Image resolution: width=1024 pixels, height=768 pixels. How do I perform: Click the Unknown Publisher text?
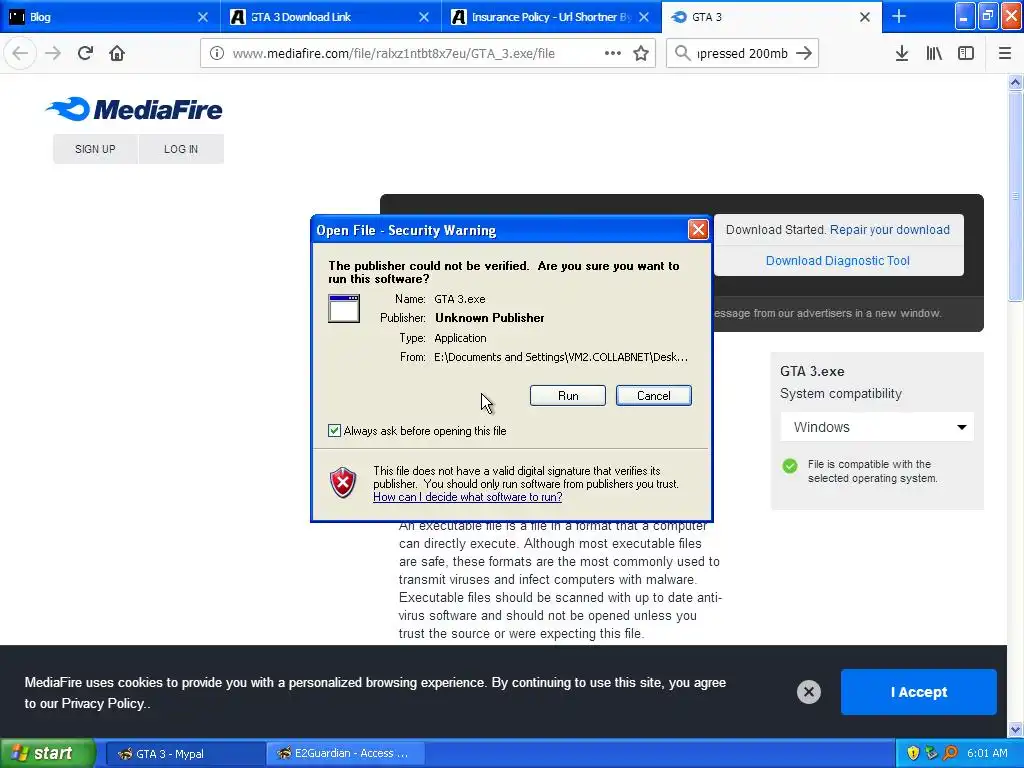pyautogui.click(x=490, y=318)
